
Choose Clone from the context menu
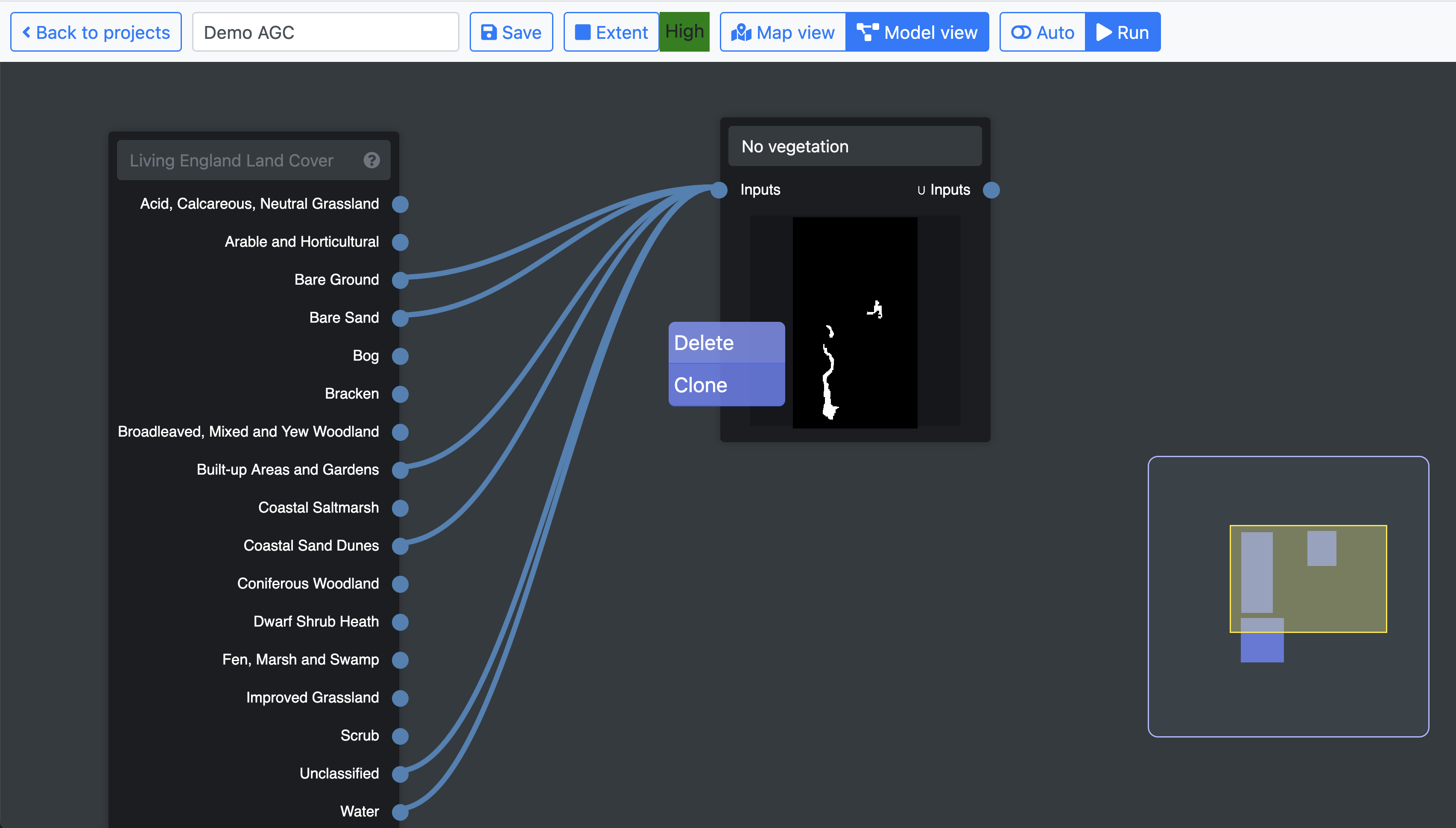pos(726,385)
